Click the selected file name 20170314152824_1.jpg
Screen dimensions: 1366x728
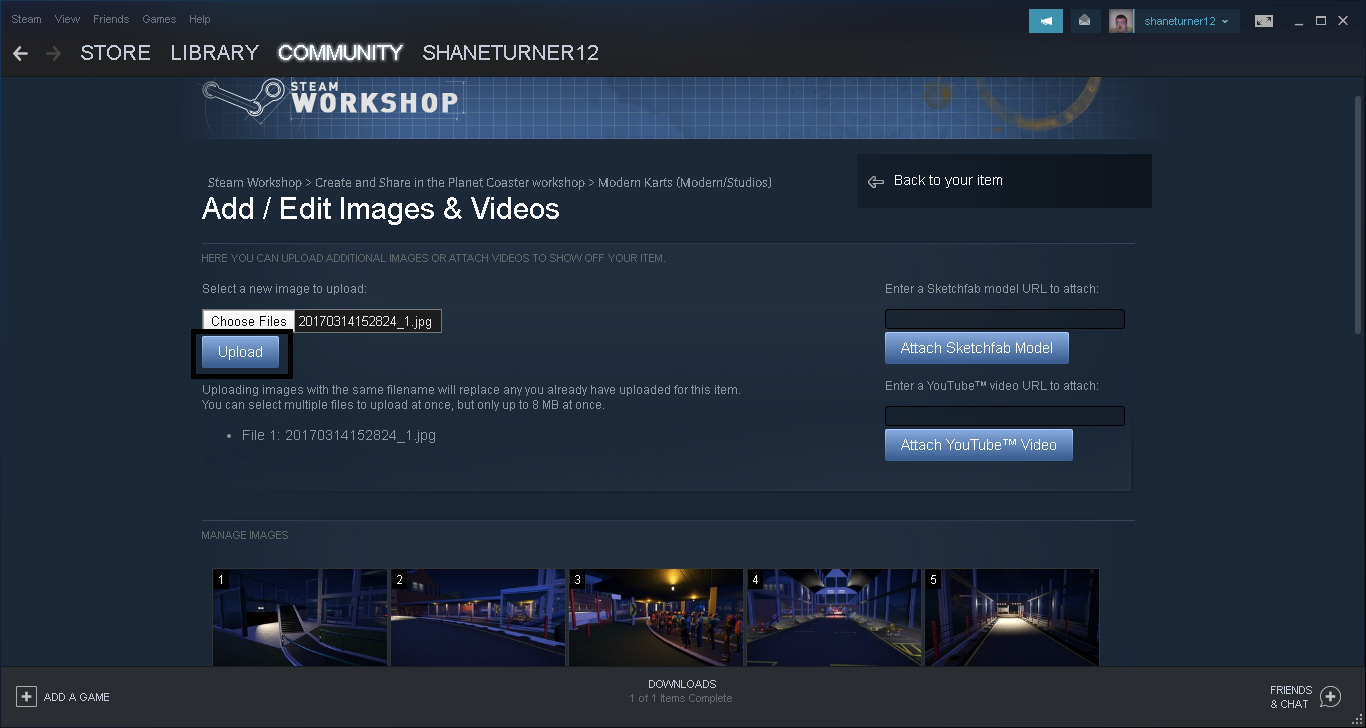[365, 321]
